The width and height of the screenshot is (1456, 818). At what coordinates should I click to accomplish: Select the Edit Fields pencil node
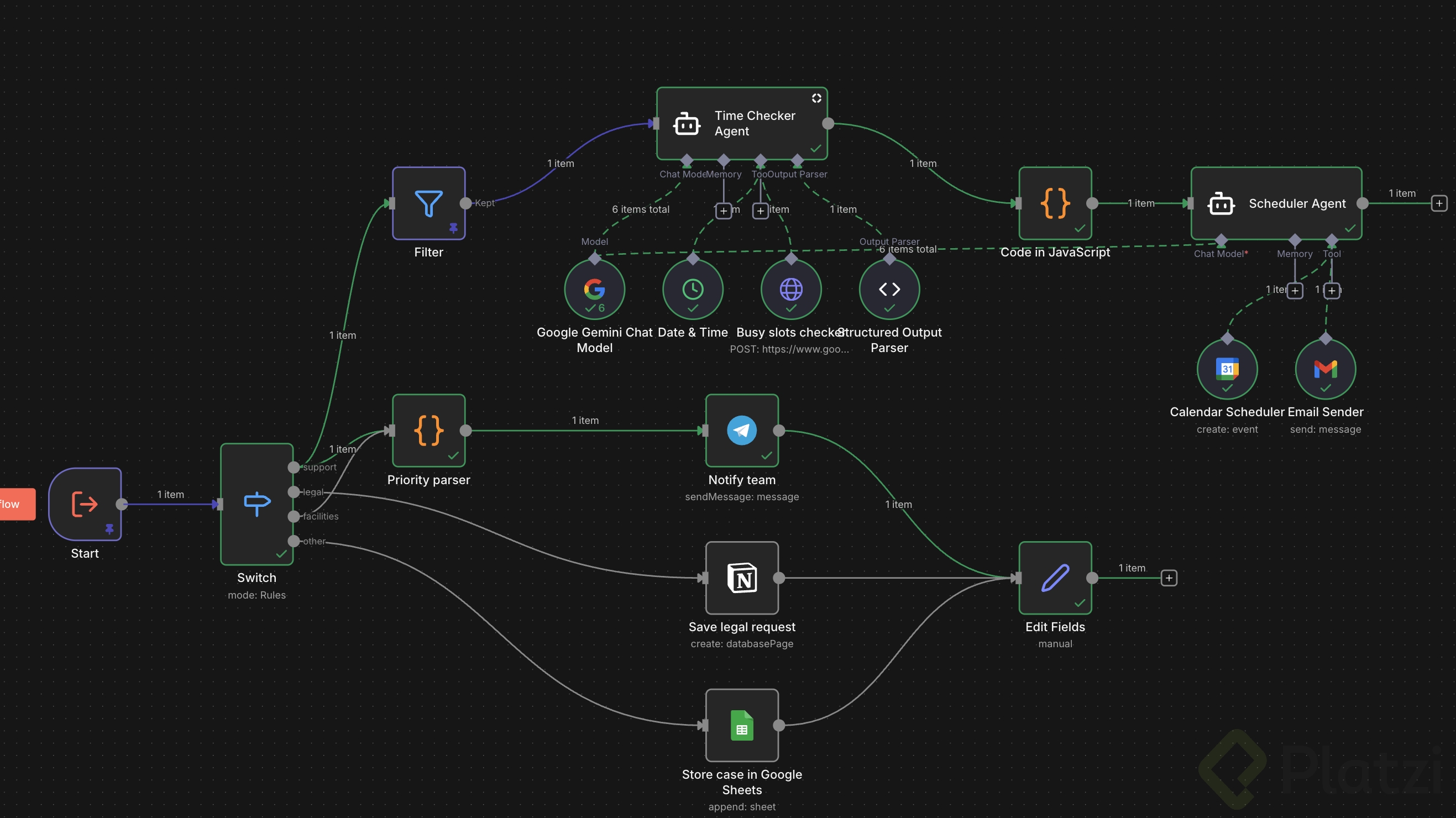[x=1055, y=578]
